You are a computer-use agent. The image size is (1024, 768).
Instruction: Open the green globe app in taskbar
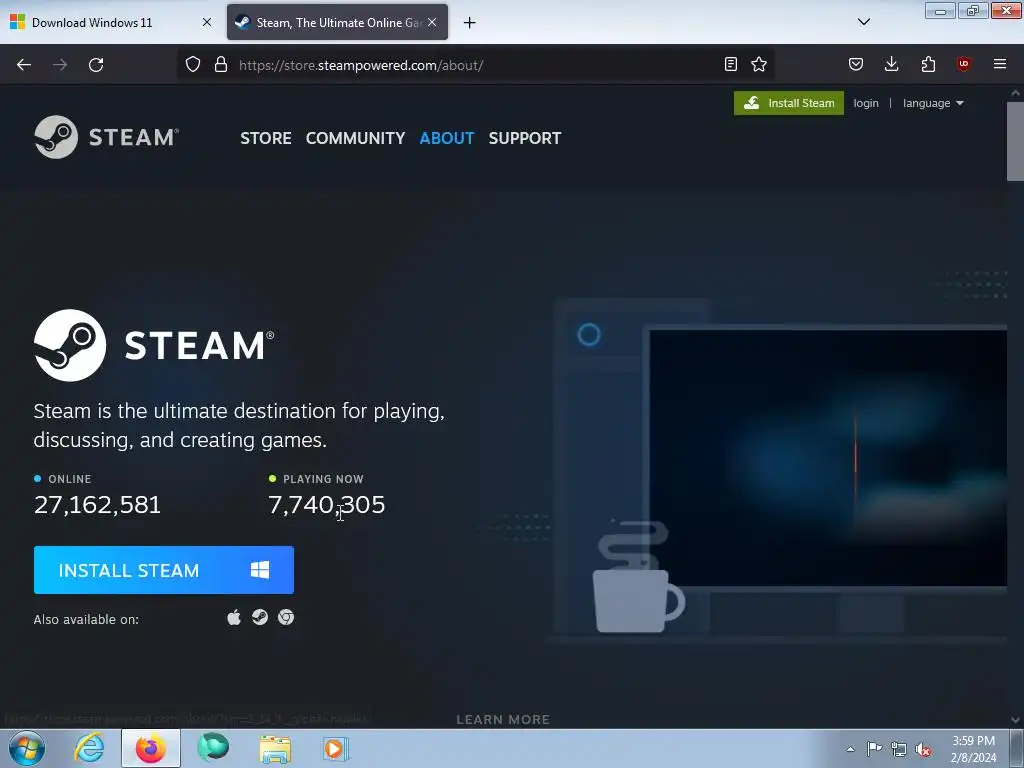[x=213, y=748]
